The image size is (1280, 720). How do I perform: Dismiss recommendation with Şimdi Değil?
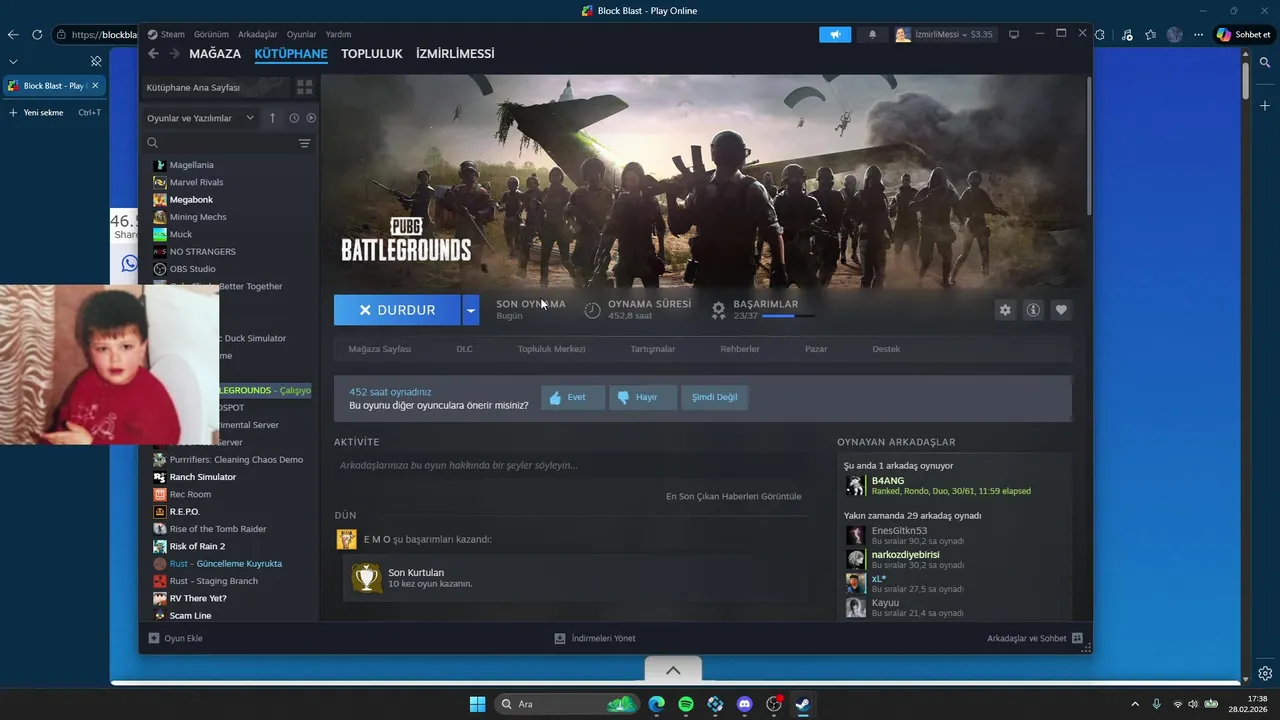pyautogui.click(x=715, y=397)
